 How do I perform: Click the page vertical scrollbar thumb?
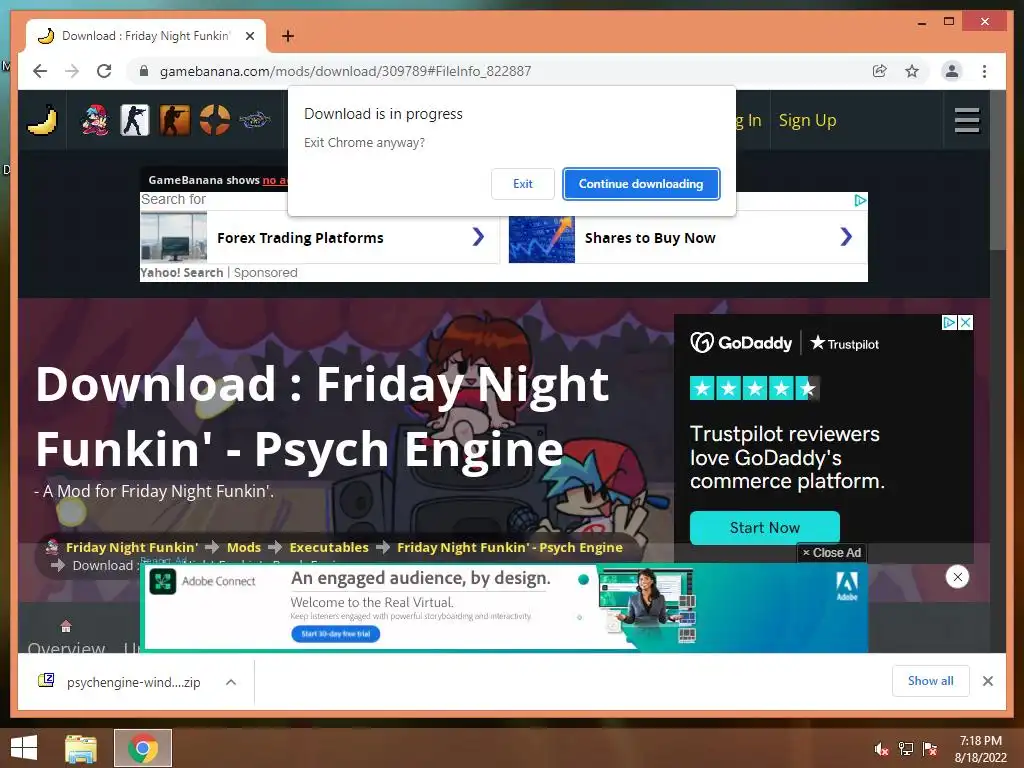tap(997, 170)
